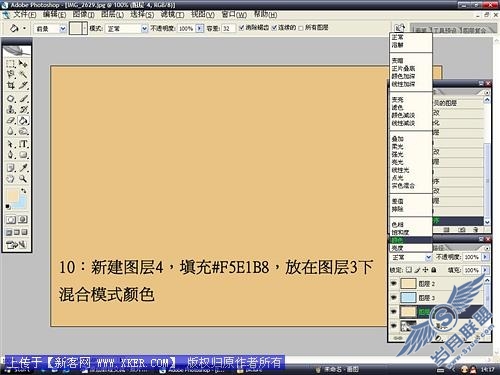Open Layers panel flyout menu arrow
Viewport: 500px width, 375px height.
(487, 248)
